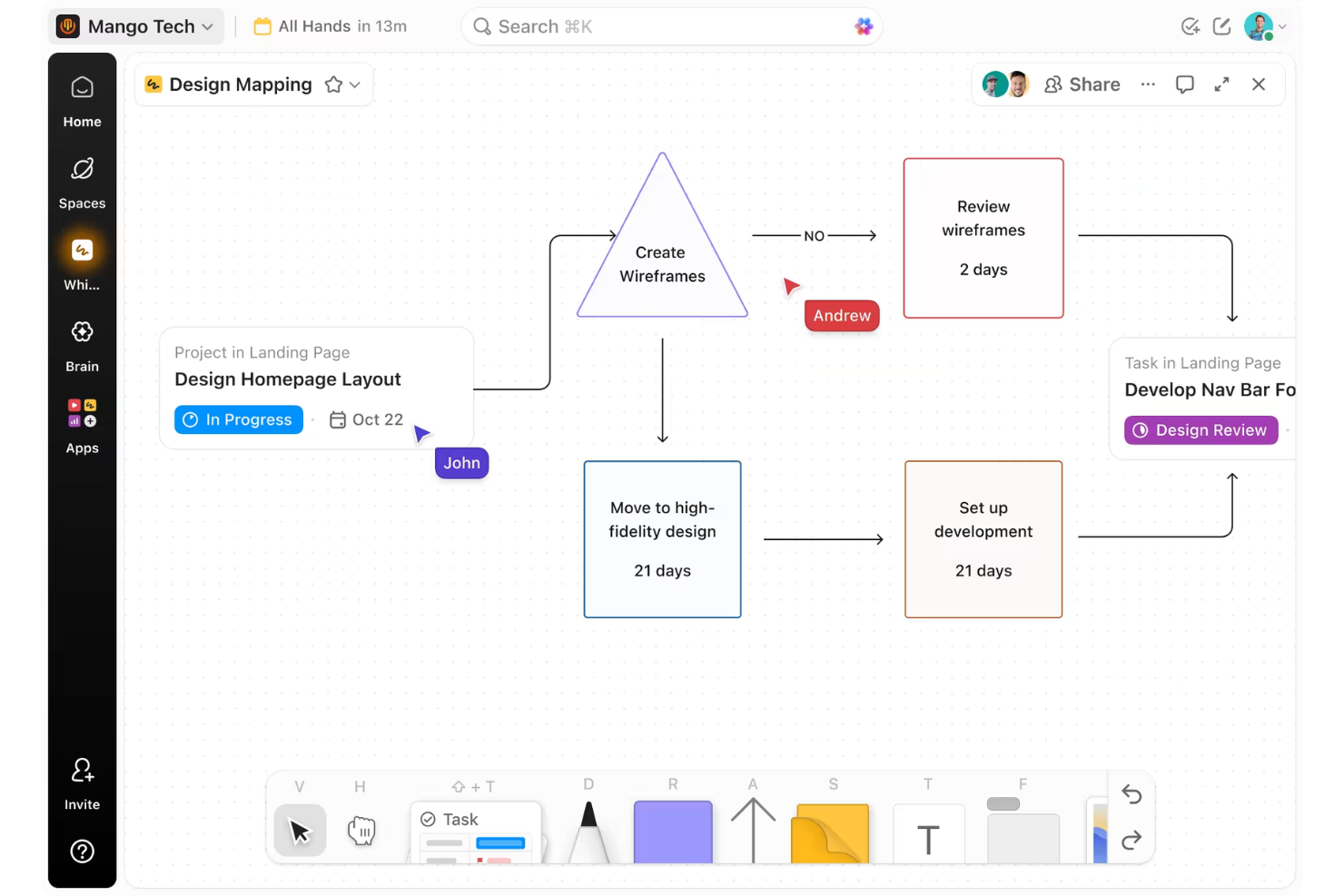Click the NO connector label
Image resolution: width=1344 pixels, height=896 pixels.
[x=814, y=236]
